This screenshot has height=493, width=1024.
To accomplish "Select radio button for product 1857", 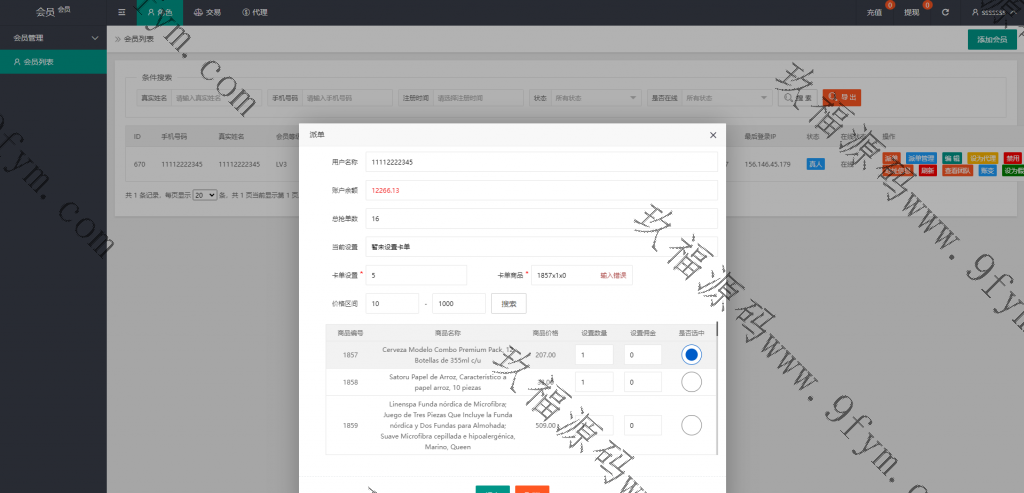I will (x=691, y=354).
